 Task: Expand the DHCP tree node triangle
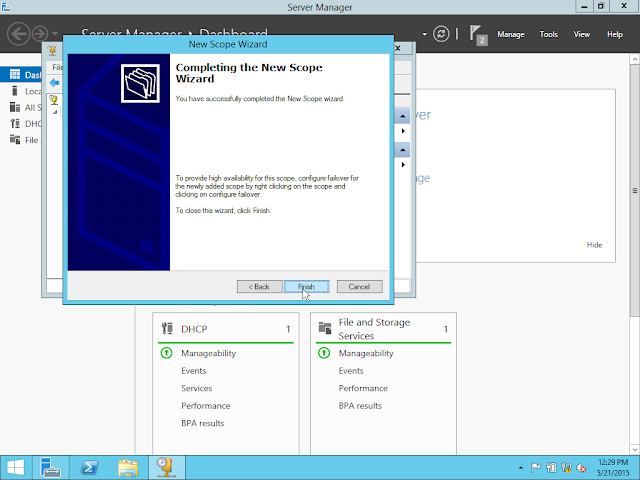click(x=55, y=111)
